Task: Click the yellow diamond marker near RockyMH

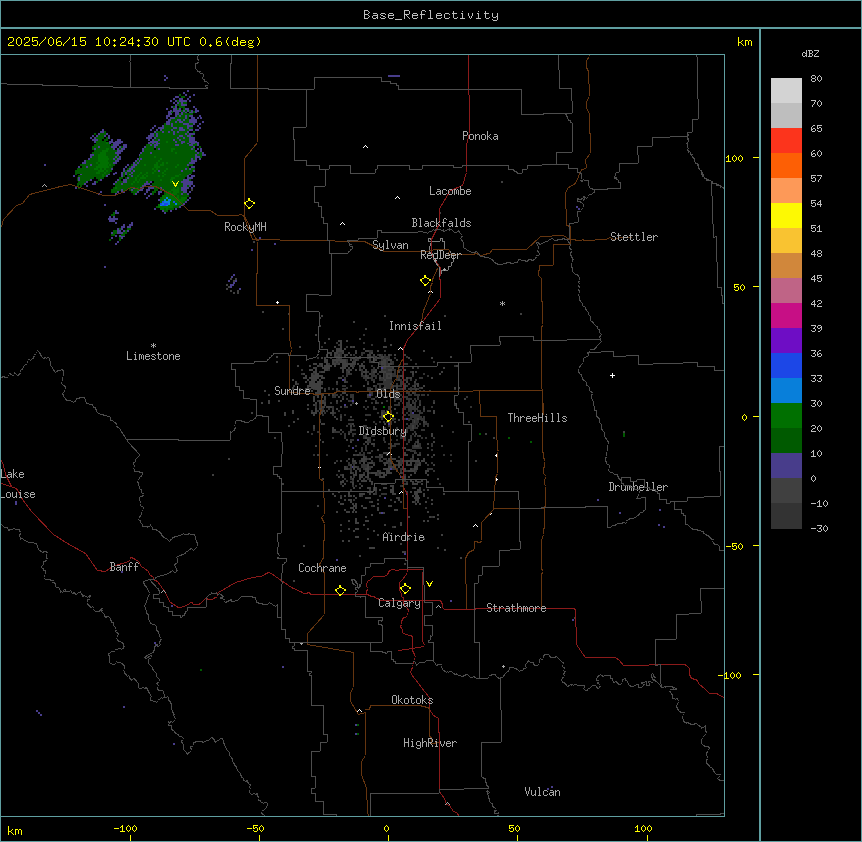Action: 249,204
